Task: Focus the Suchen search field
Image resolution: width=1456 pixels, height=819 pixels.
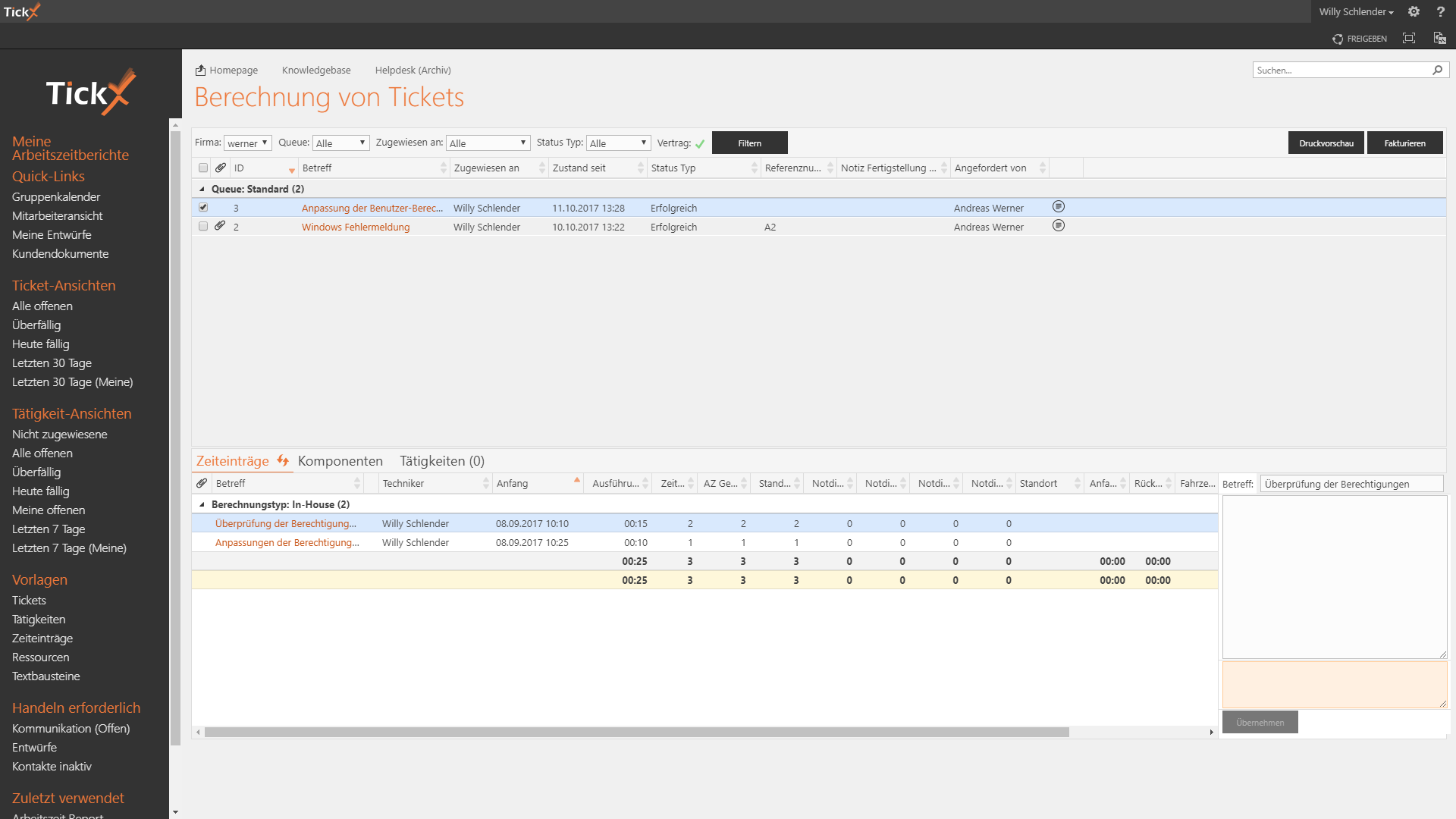Action: coord(1342,70)
